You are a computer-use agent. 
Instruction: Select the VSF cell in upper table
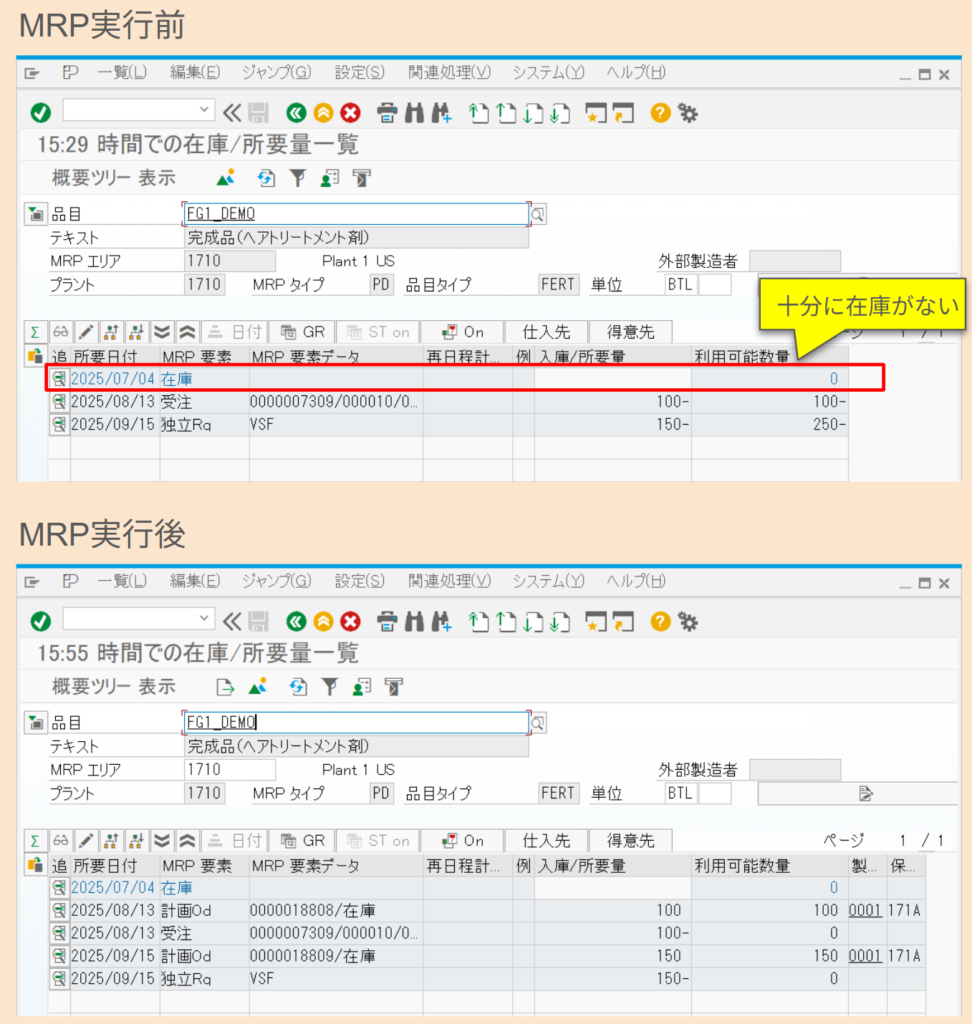(336, 424)
